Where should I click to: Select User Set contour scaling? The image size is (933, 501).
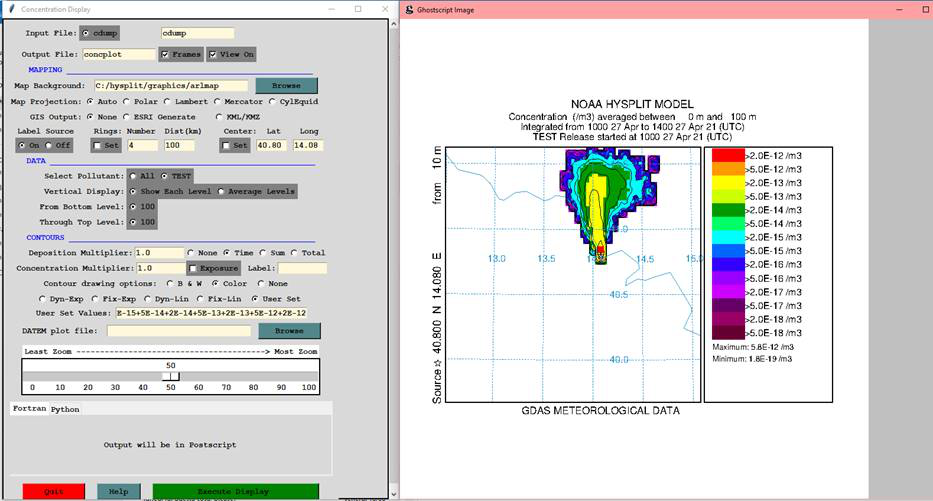pos(255,299)
